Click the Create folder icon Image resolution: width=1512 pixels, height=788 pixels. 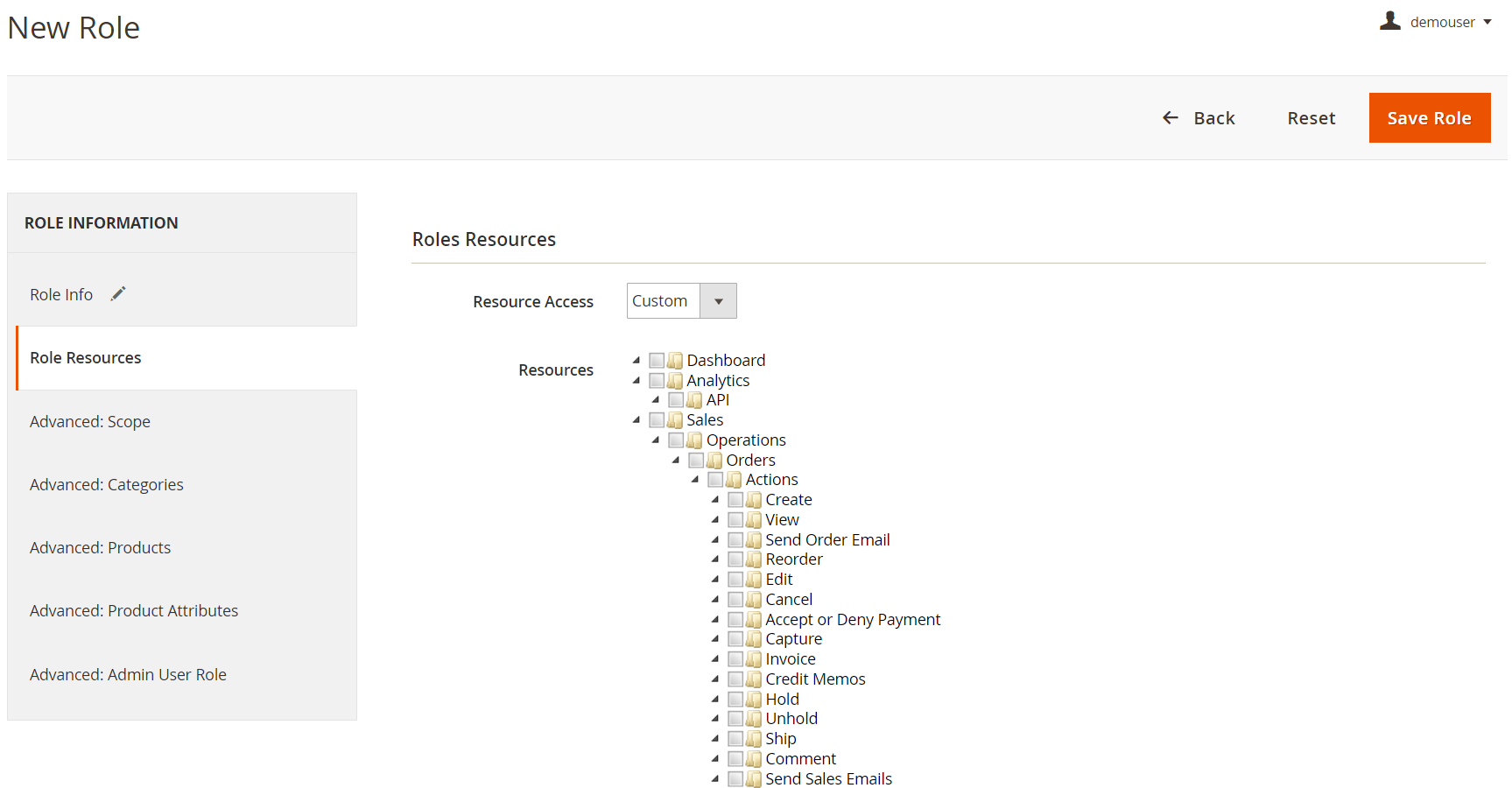[754, 500]
